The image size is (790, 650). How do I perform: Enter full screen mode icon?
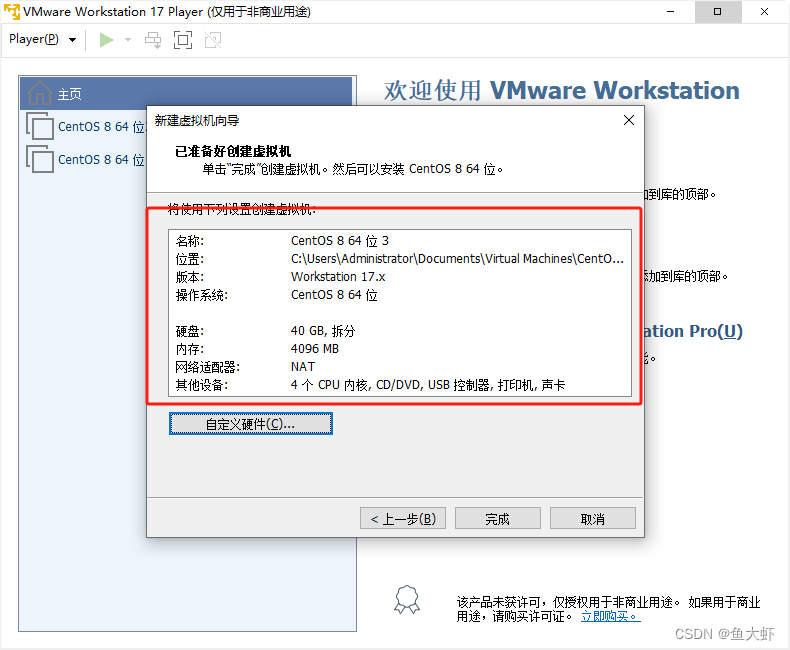tap(183, 40)
